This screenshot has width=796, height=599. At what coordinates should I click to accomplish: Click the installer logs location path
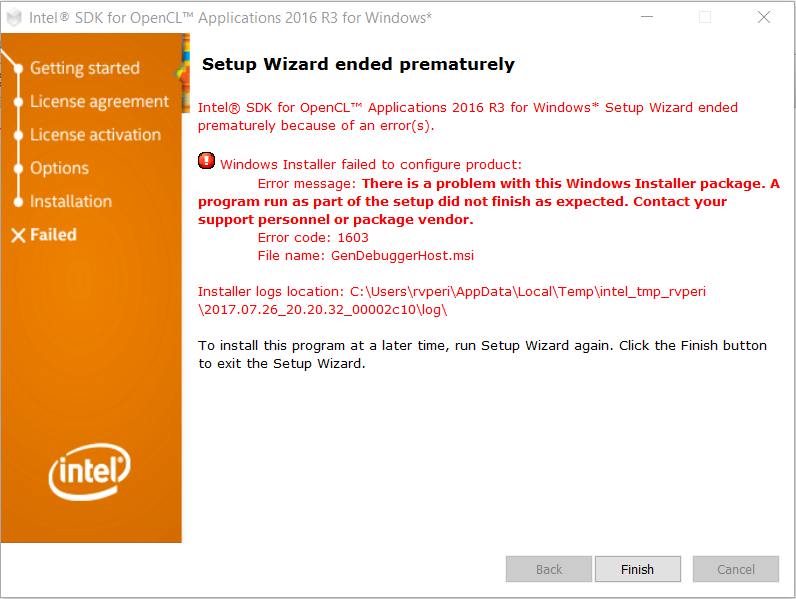coord(451,301)
